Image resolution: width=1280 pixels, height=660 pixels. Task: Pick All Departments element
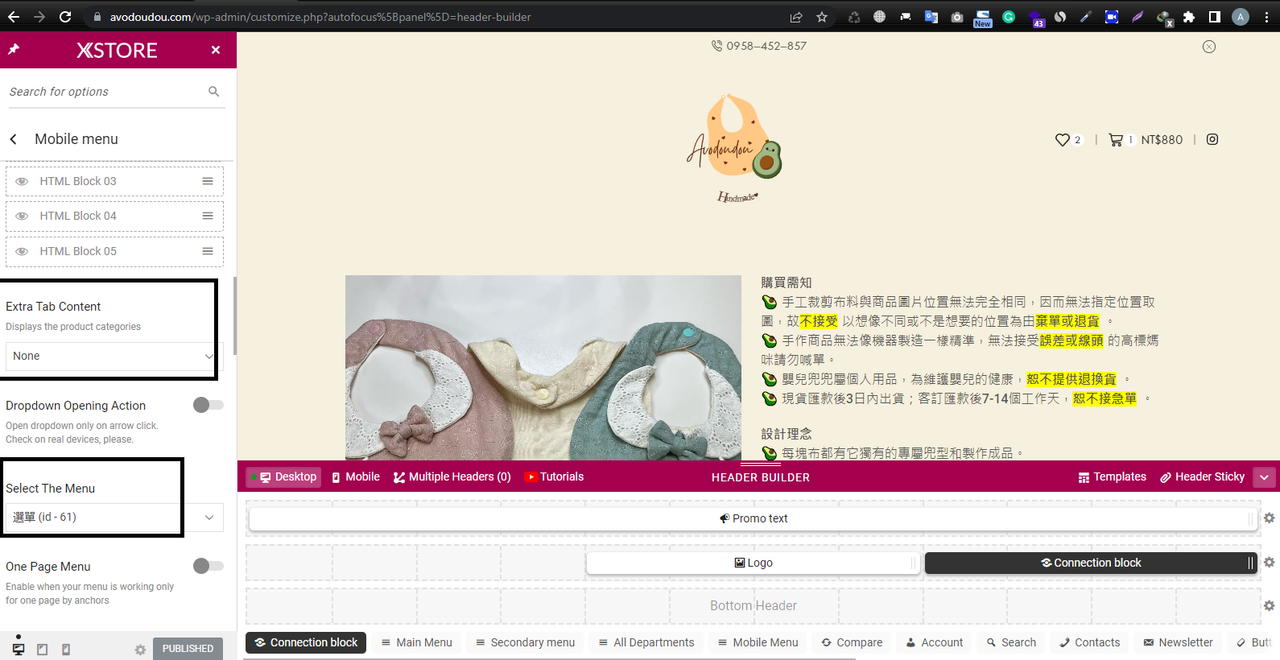coord(646,643)
